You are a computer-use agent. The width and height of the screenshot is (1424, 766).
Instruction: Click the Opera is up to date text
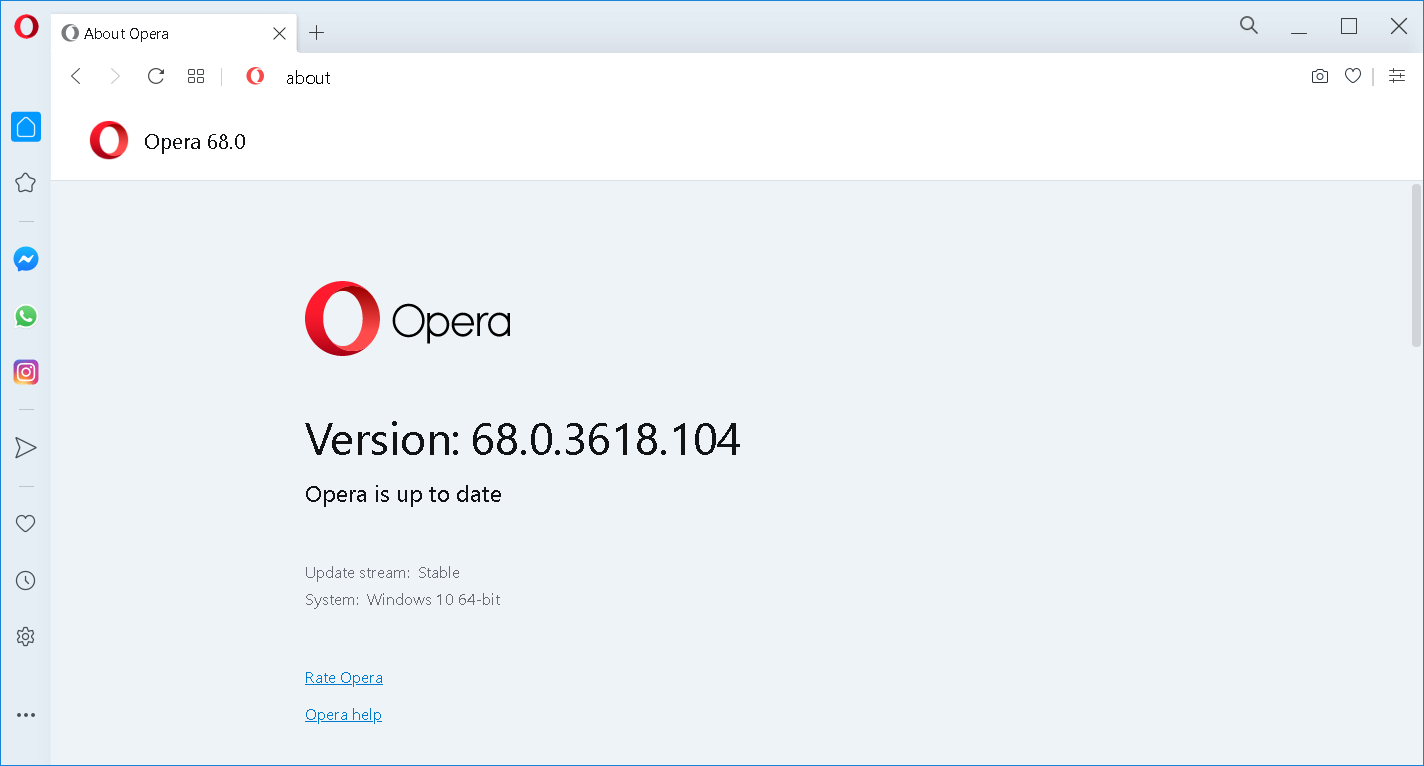tap(403, 494)
